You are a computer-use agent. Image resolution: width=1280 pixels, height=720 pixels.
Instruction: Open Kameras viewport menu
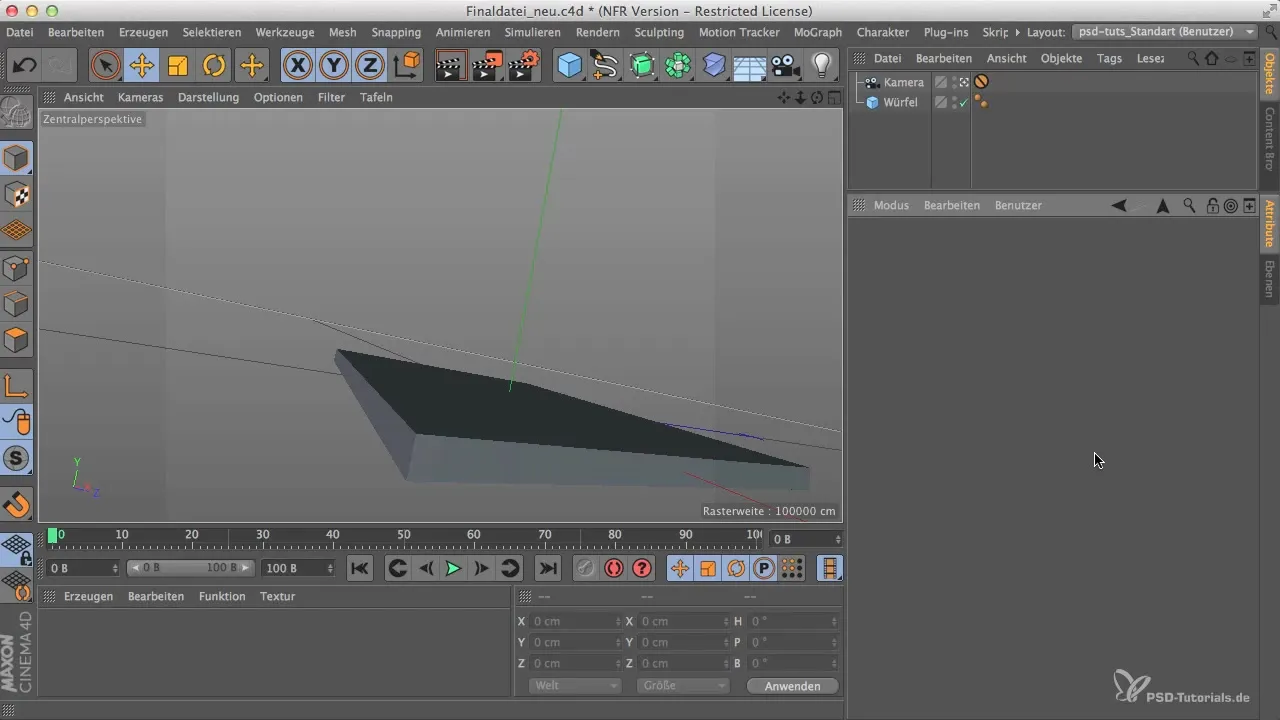tap(140, 97)
